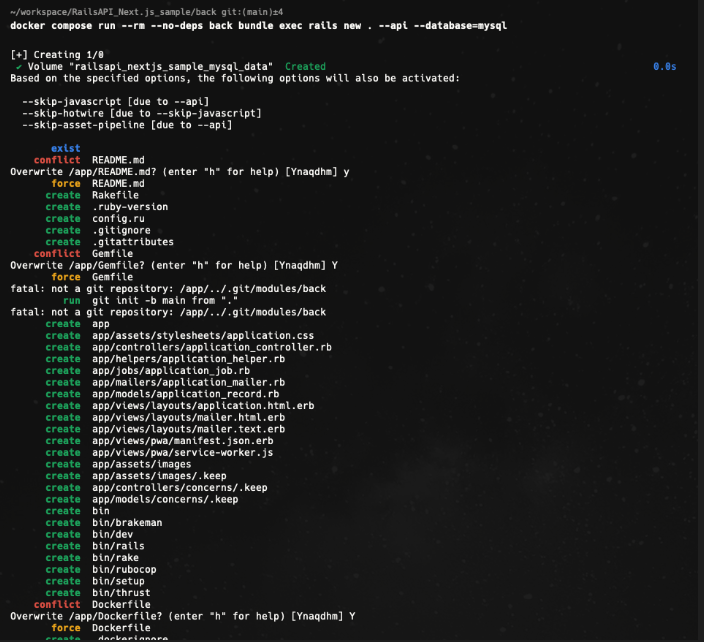Click the docker compose run command line

click(259, 26)
